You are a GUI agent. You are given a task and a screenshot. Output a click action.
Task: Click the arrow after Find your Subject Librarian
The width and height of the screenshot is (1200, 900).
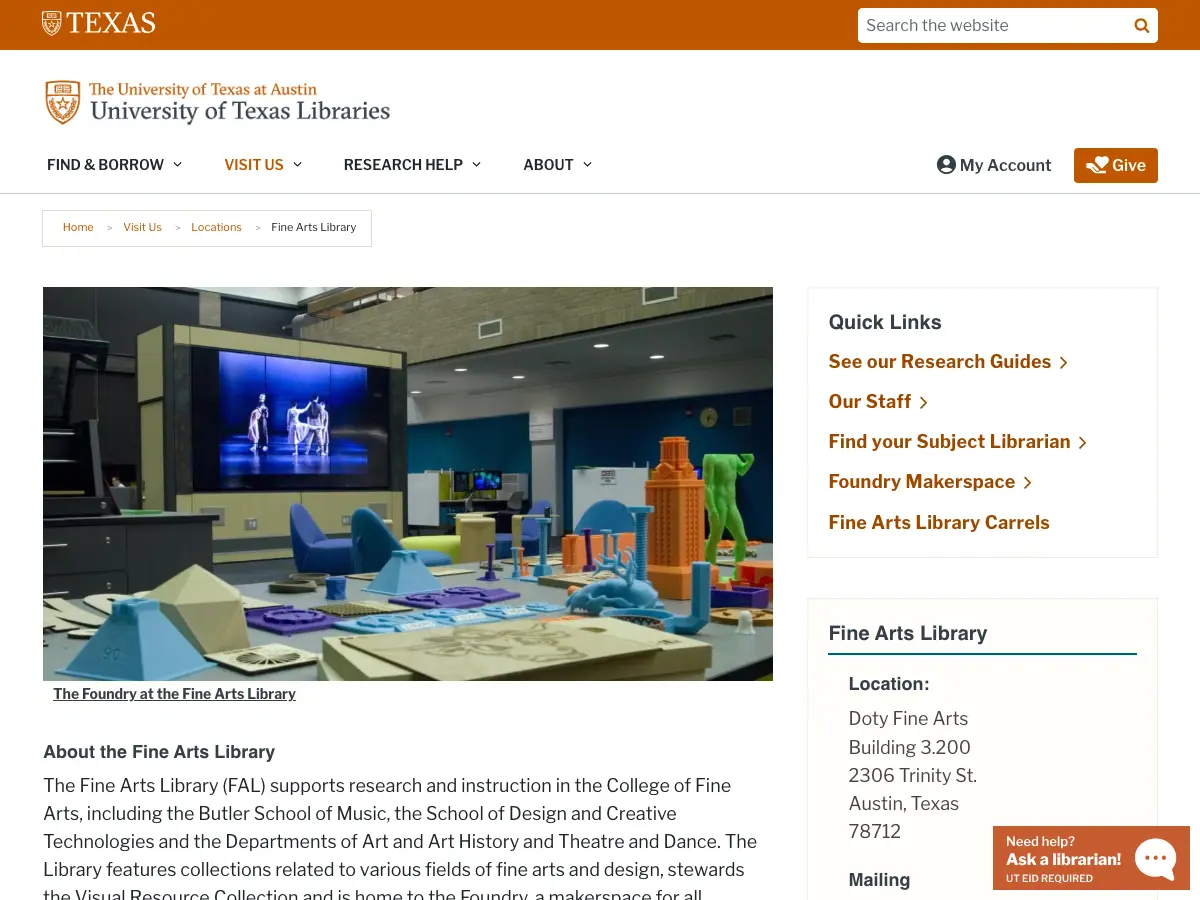1082,443
